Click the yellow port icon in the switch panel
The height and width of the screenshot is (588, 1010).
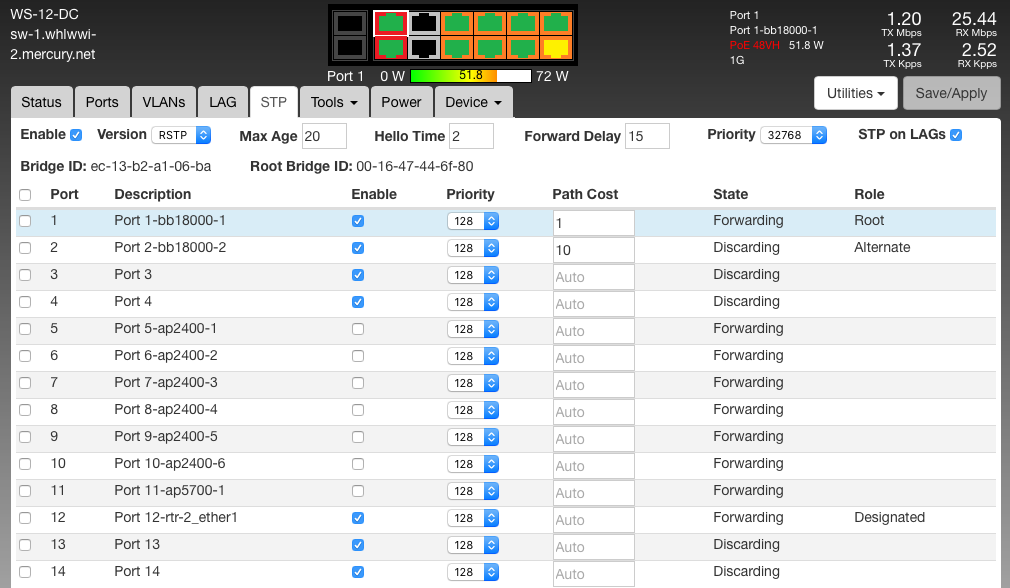[556, 47]
